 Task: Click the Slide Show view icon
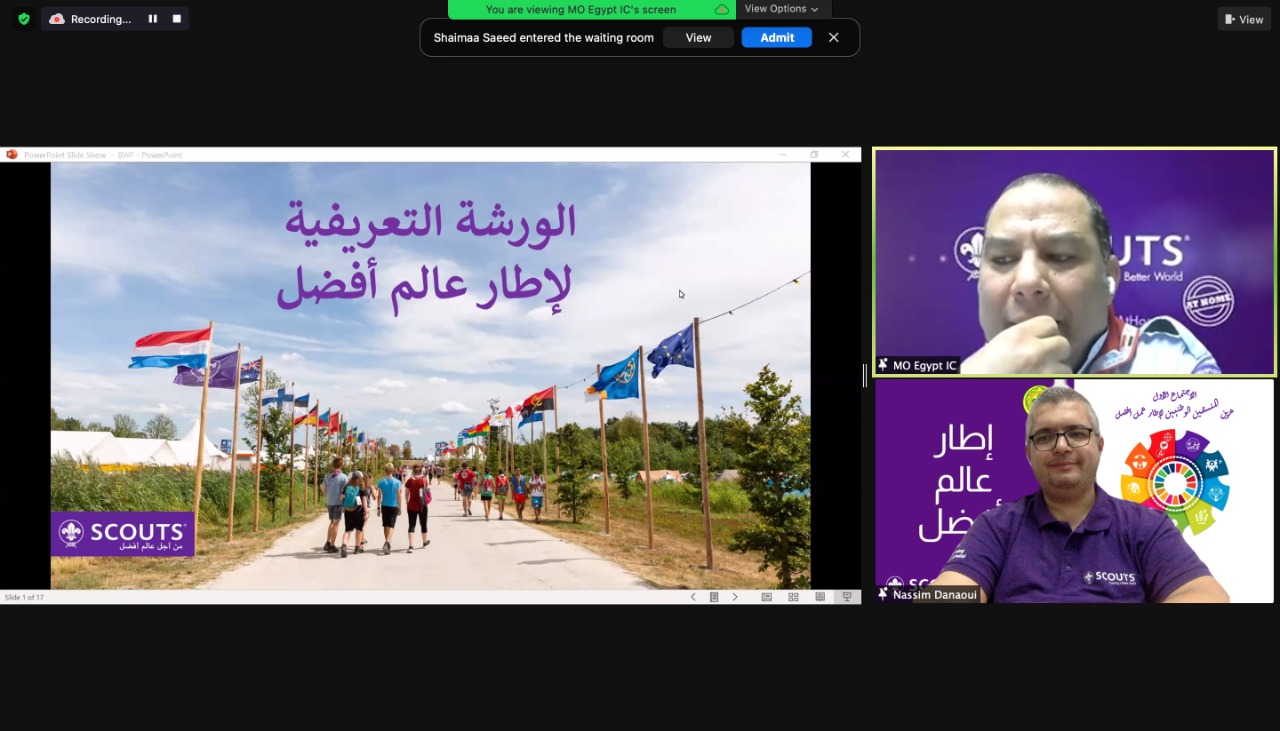click(846, 597)
